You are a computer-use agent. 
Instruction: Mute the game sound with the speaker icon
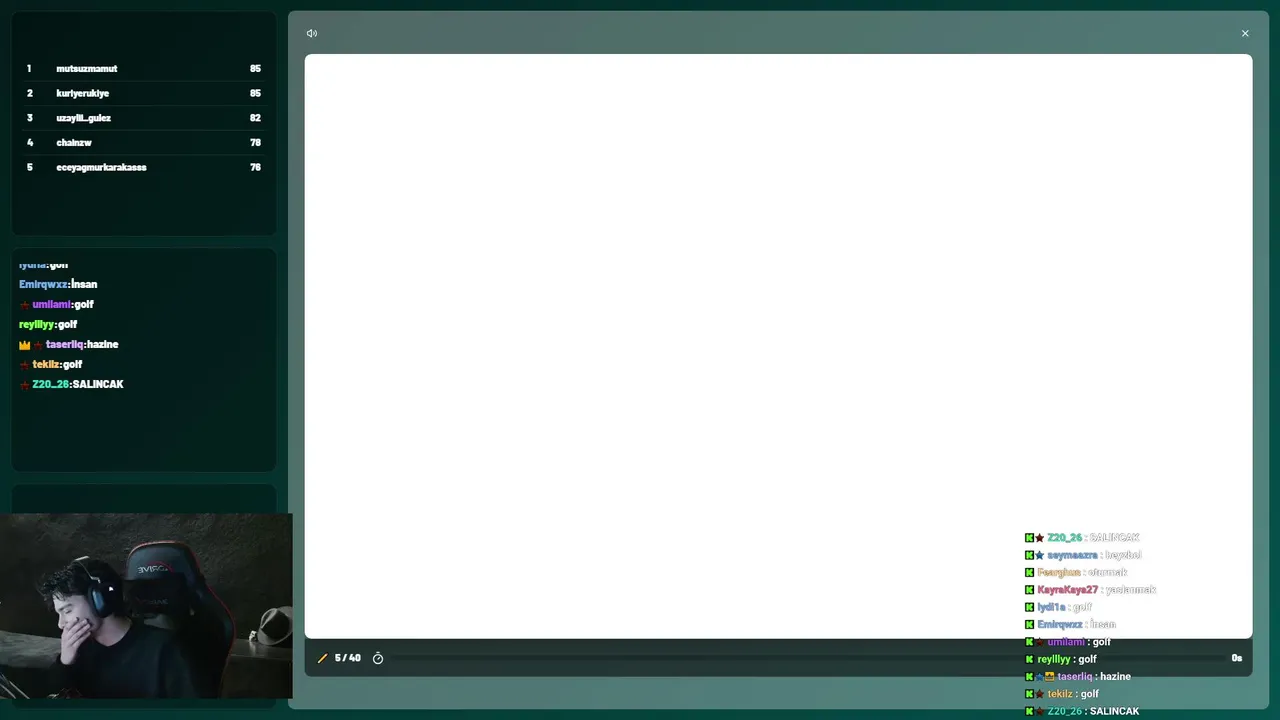(x=312, y=33)
